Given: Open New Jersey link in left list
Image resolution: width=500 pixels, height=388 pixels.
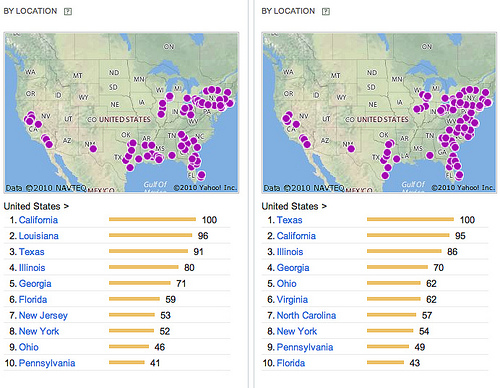Looking at the screenshot, I should tap(43, 316).
